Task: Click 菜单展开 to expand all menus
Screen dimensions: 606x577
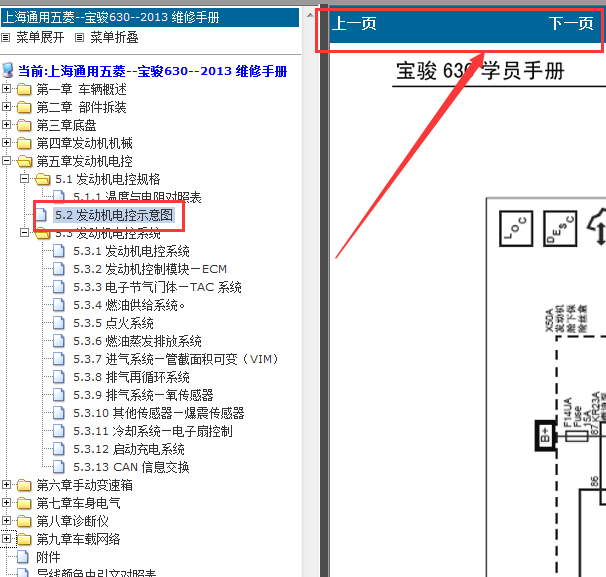Action: click(40, 37)
